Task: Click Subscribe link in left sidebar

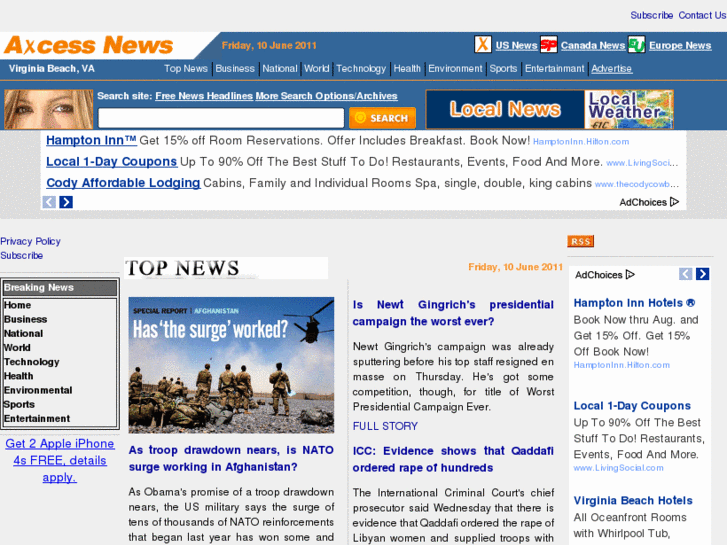Action: 21,256
